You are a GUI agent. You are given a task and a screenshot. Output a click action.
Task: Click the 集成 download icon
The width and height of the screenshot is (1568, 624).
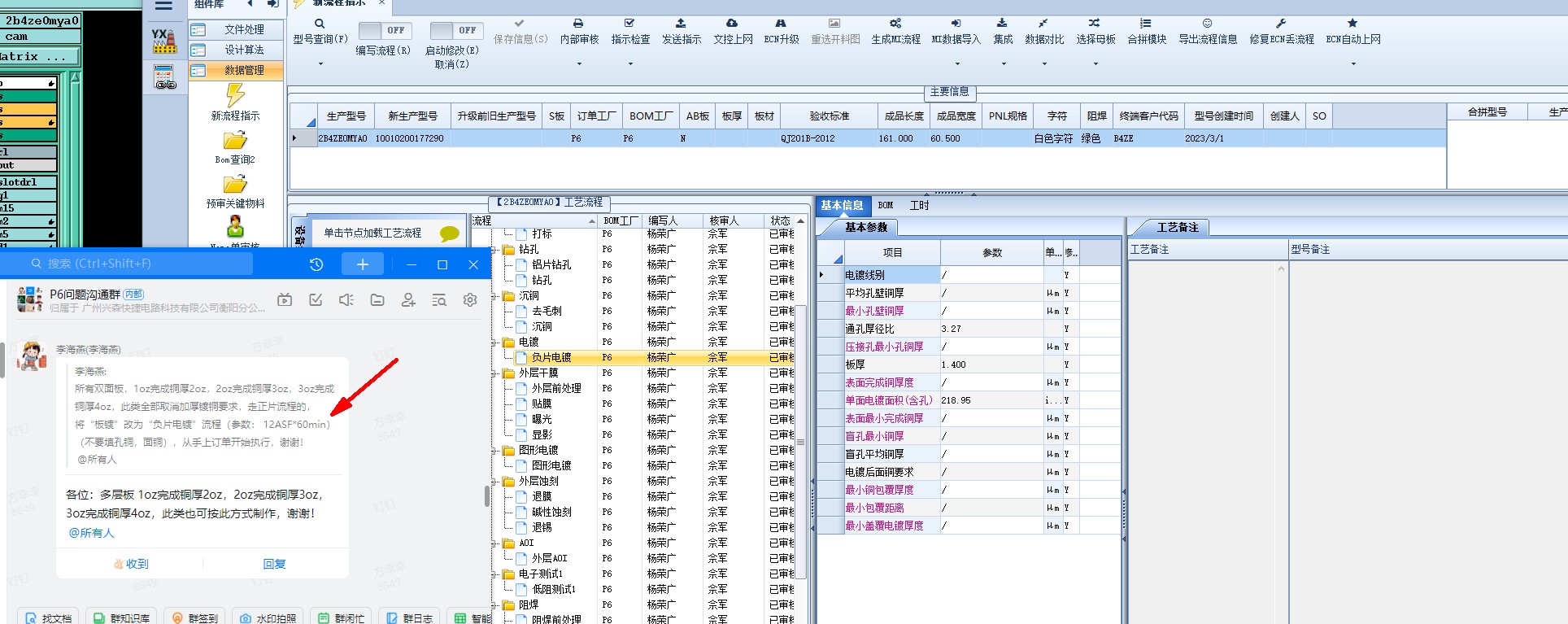pos(1002,24)
